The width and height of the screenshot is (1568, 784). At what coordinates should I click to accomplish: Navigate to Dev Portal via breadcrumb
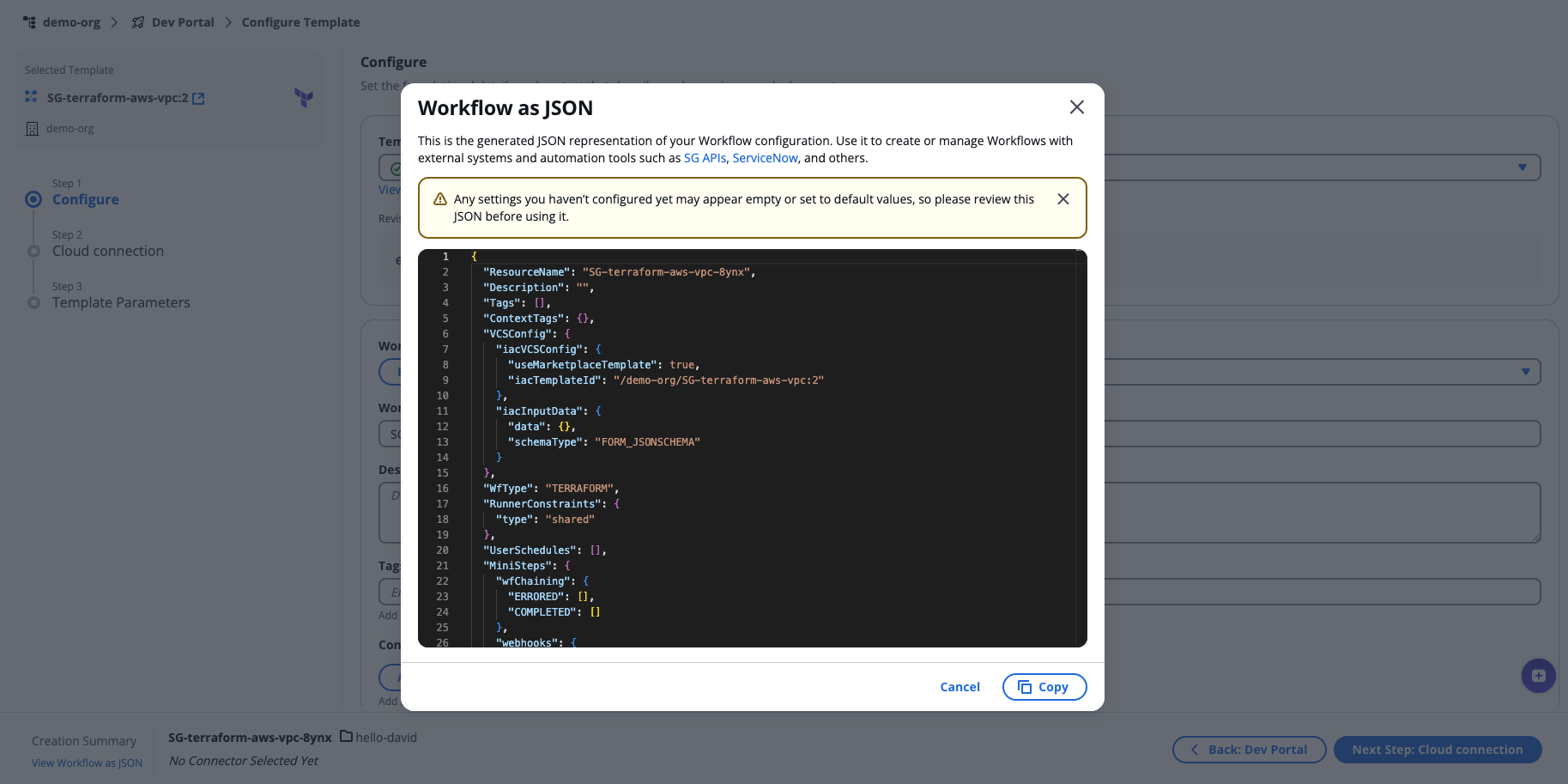[x=184, y=21]
